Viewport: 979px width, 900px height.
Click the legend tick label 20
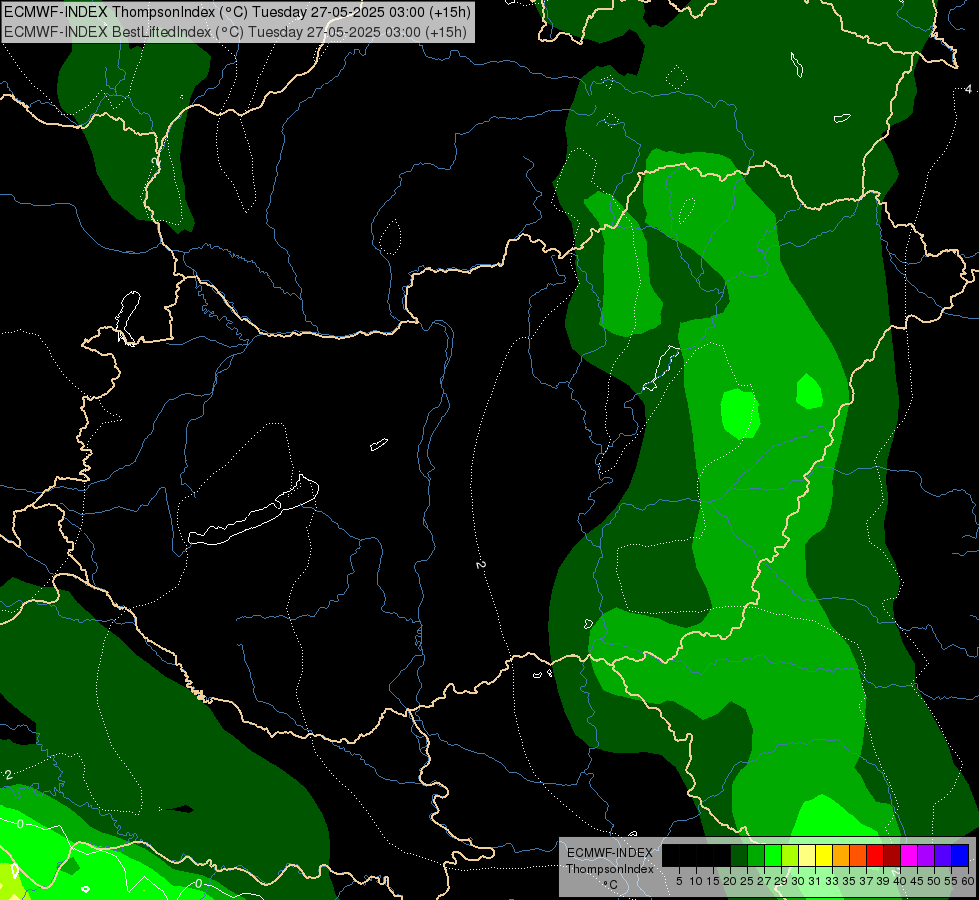click(x=731, y=881)
